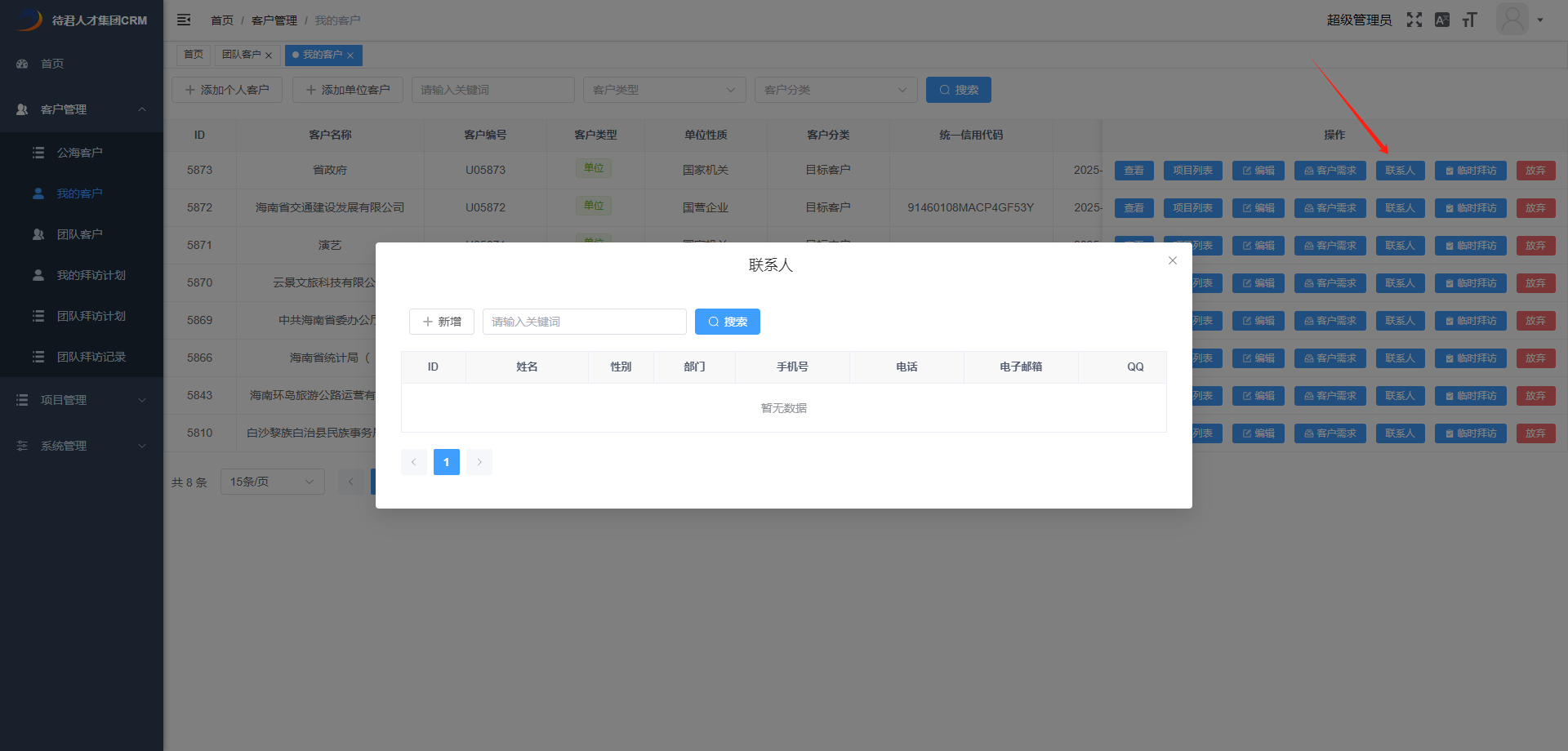
Task: Click 临时拜访 in row 5869
Action: click(x=1471, y=321)
